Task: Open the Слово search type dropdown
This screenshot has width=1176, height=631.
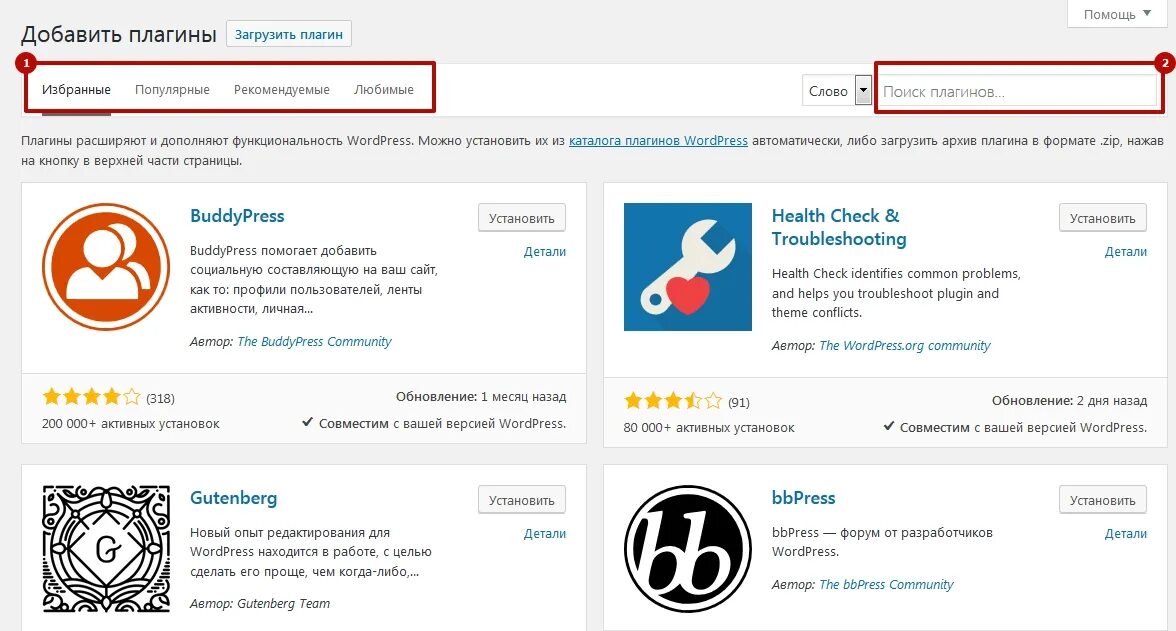Action: (x=836, y=91)
